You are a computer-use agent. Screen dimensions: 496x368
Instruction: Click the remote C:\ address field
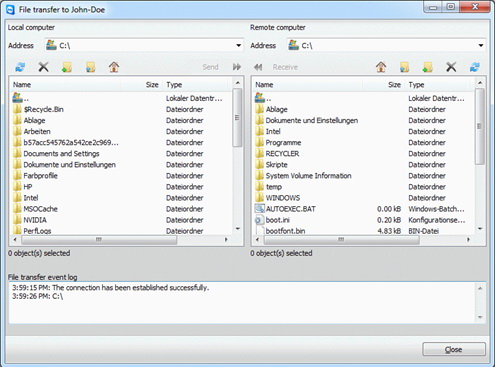(386, 45)
